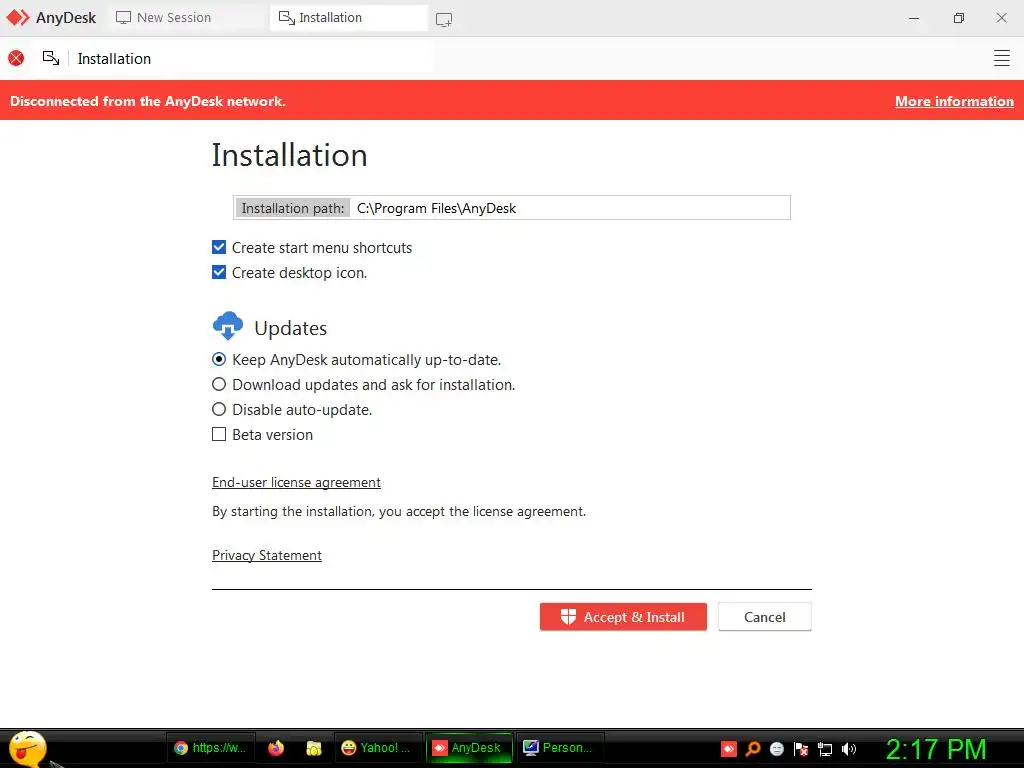Enable the Beta version checkbox
This screenshot has height=768, width=1024.
pos(219,434)
